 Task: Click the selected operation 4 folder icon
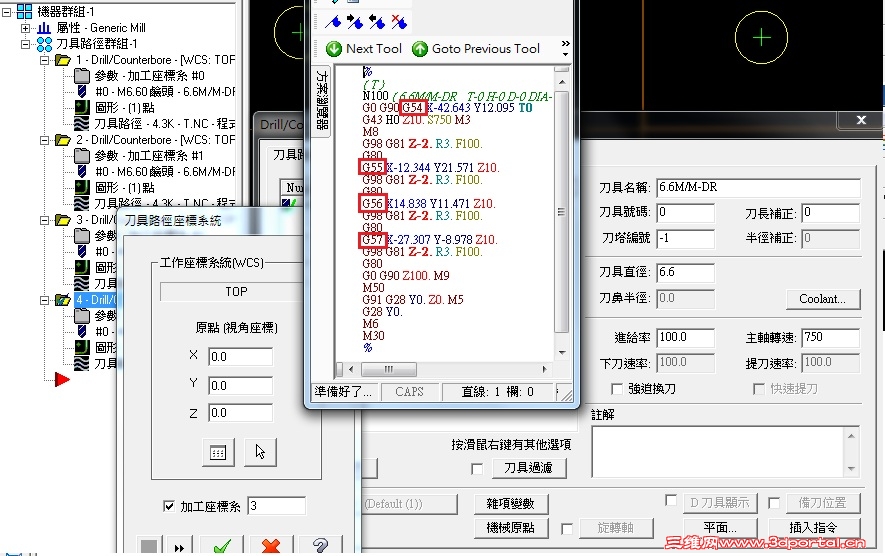(x=63, y=300)
